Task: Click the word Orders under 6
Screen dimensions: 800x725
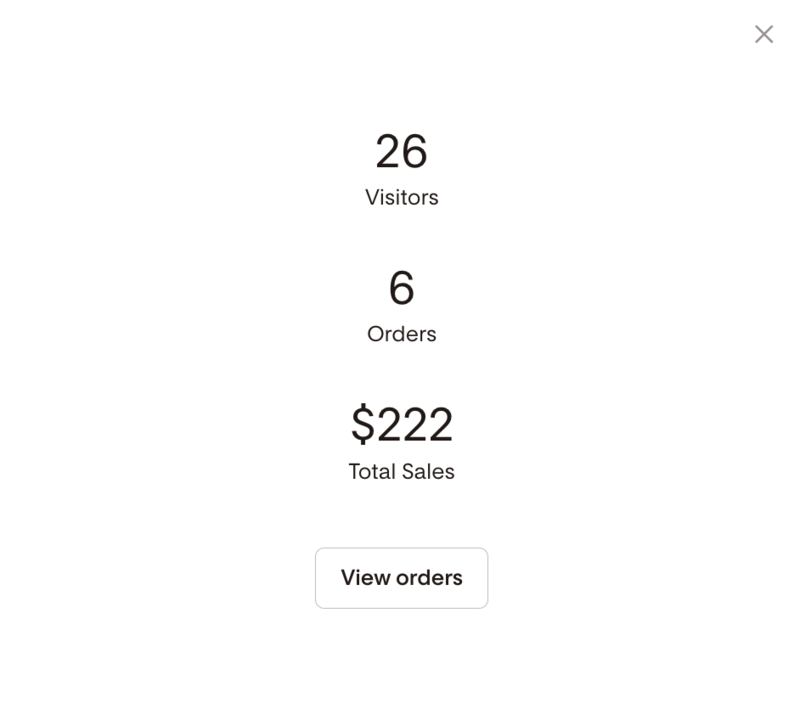Action: [x=402, y=334]
